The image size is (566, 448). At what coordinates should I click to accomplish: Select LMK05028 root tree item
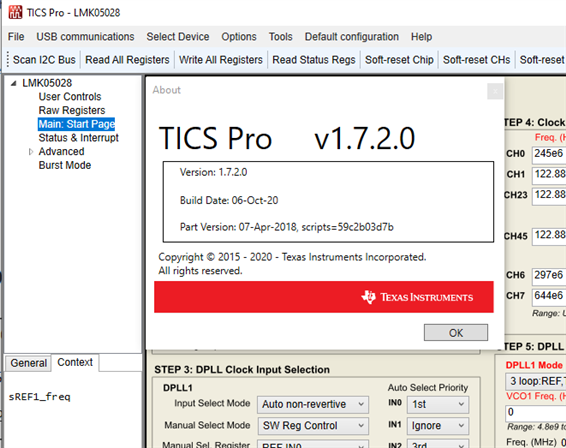(x=47, y=83)
